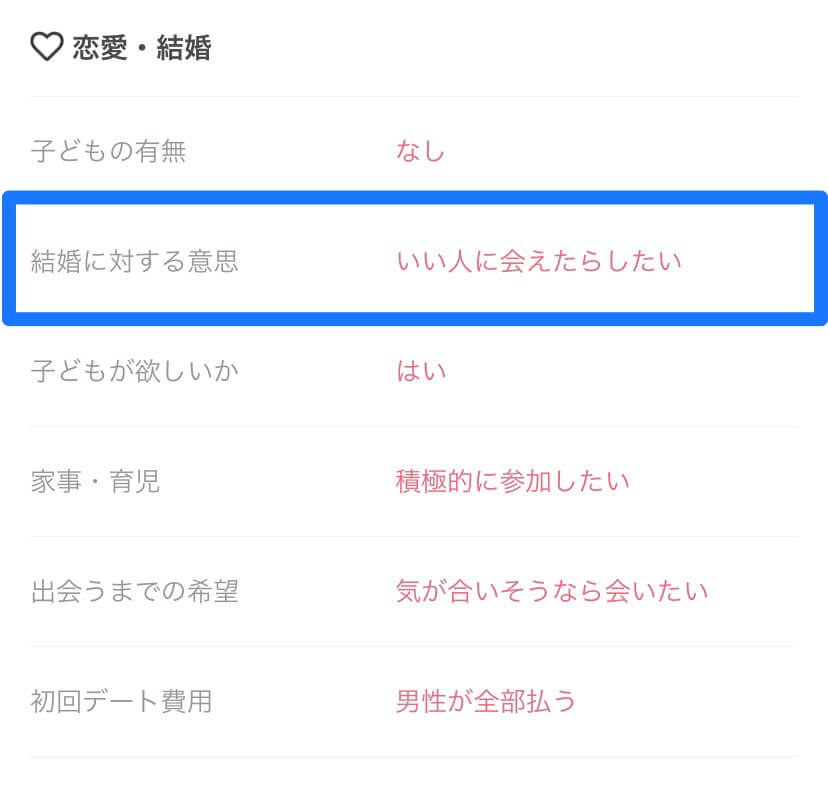Tap the なし value
828x802 pixels.
[420, 151]
